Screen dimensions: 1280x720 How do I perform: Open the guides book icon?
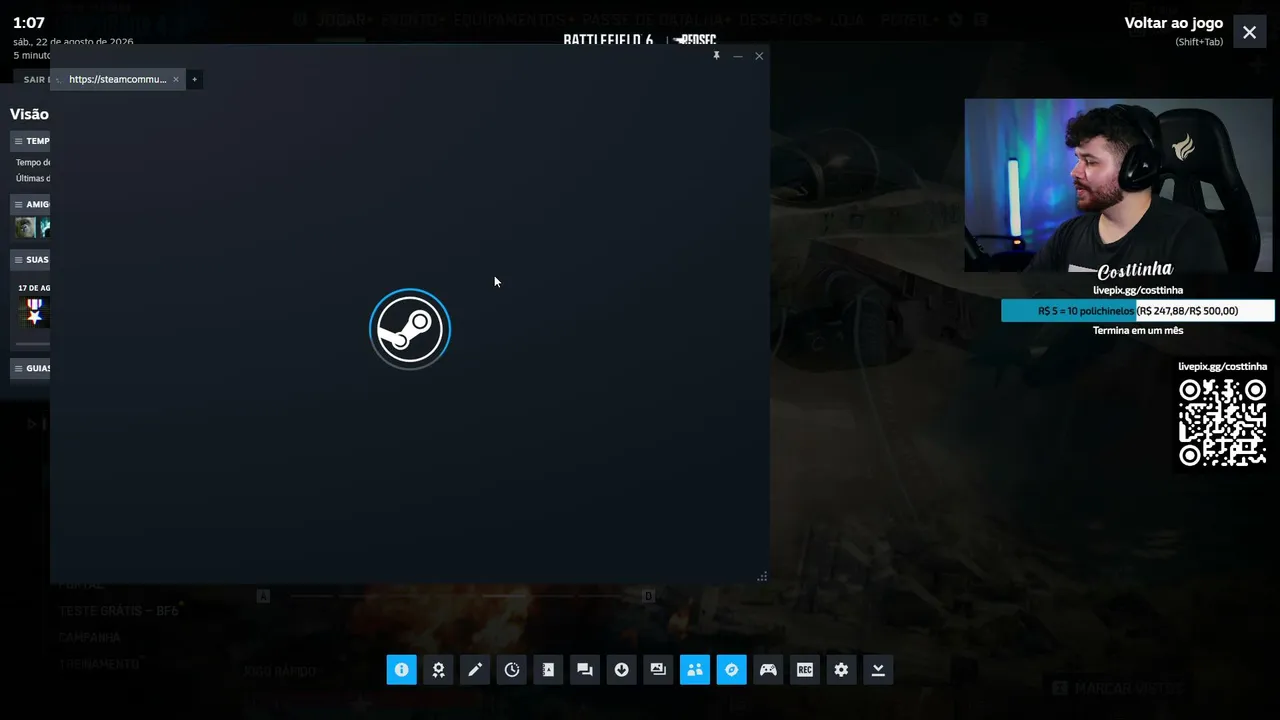pyautogui.click(x=548, y=670)
